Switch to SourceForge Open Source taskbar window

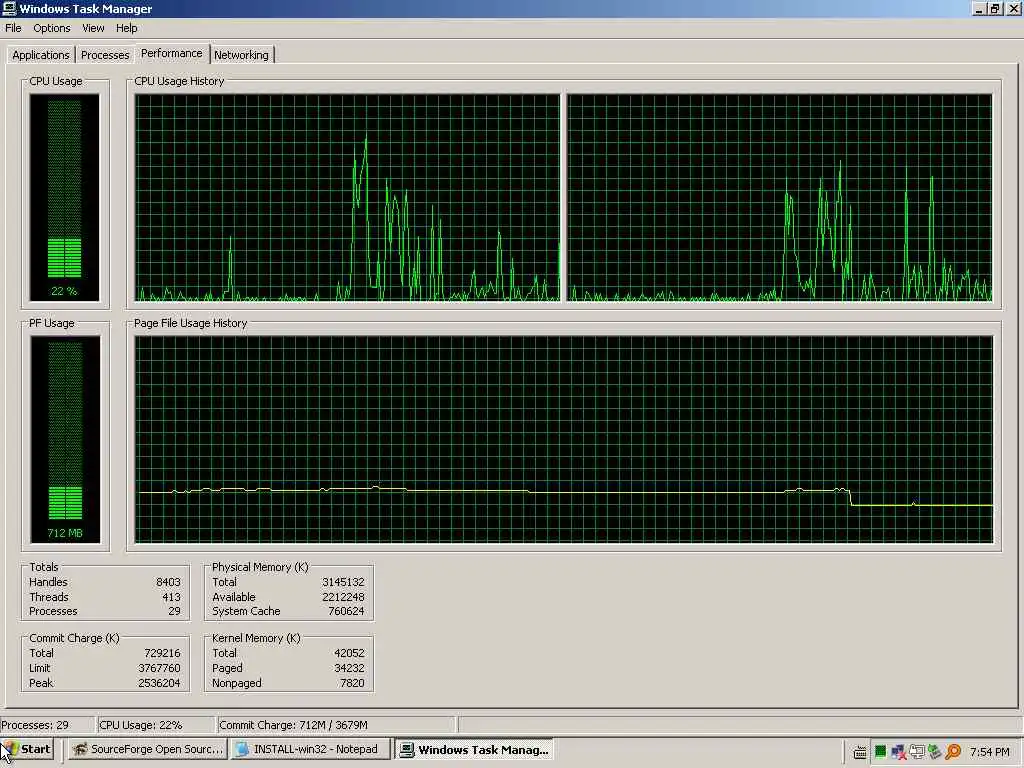click(148, 749)
